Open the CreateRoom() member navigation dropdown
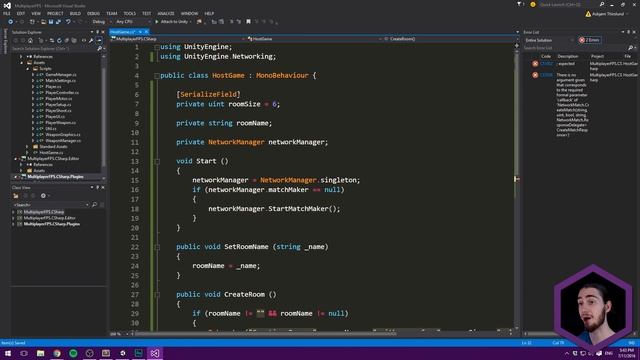This screenshot has height=360, width=640. click(450, 39)
